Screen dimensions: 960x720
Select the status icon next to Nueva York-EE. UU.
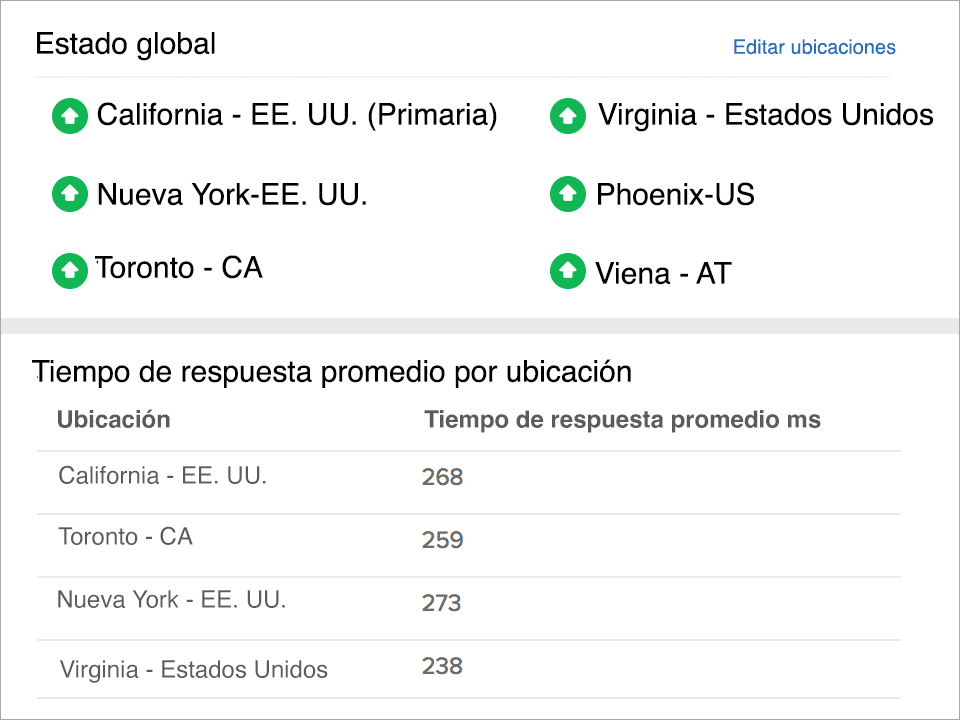coord(69,194)
